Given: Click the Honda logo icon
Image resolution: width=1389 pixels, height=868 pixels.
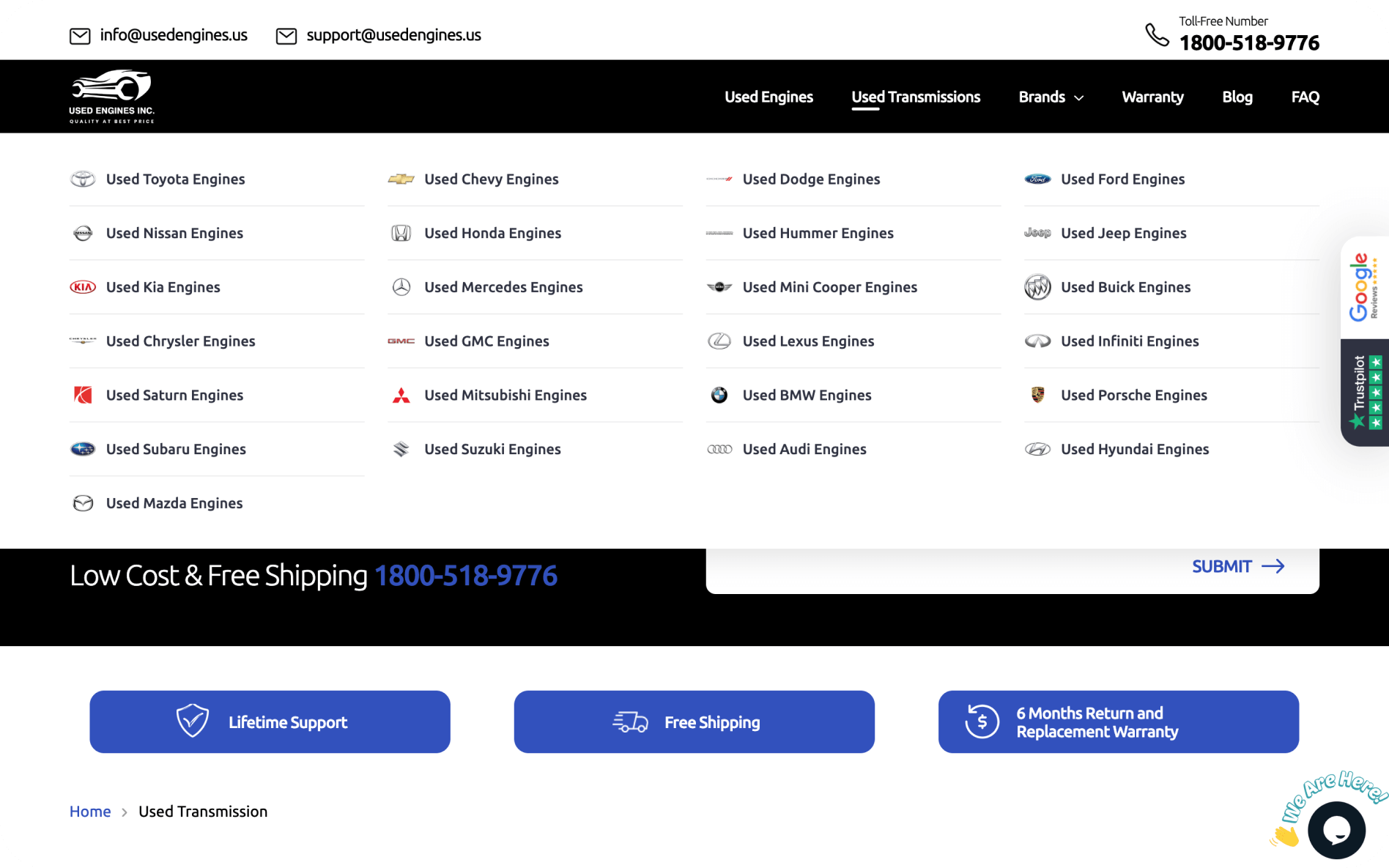Looking at the screenshot, I should point(401,233).
